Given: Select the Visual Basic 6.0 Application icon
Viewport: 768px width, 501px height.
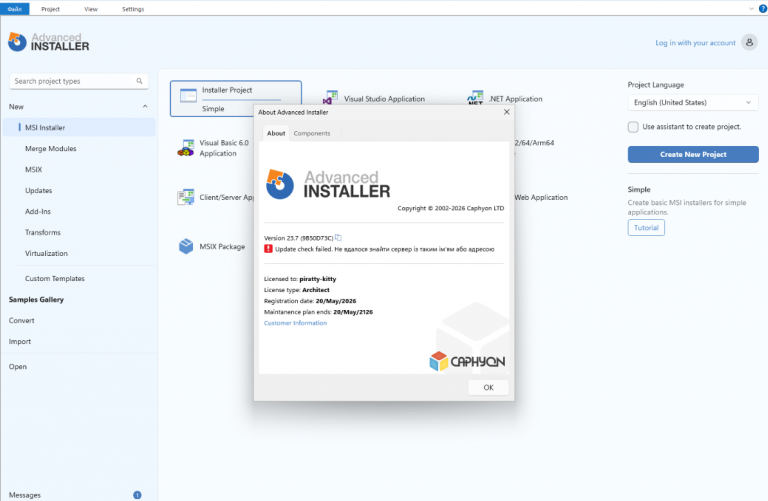Looking at the screenshot, I should (186, 148).
